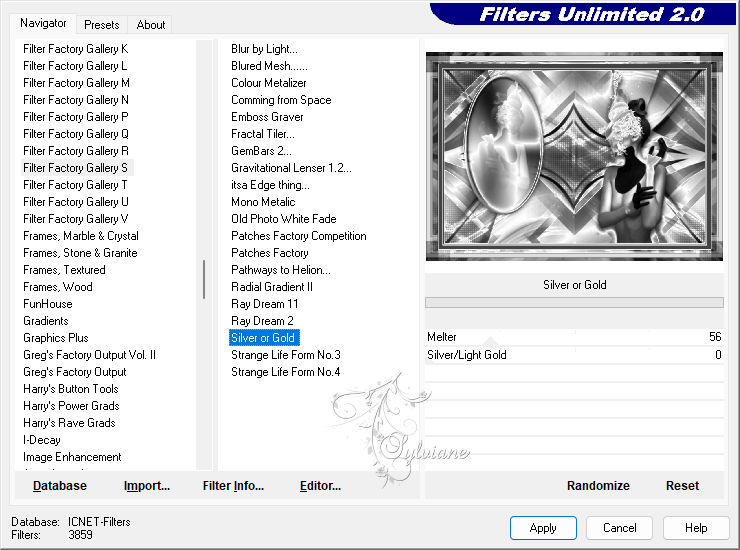Image resolution: width=740 pixels, height=550 pixels.
Task: Select the Graphics Plus category
Action: (x=56, y=338)
